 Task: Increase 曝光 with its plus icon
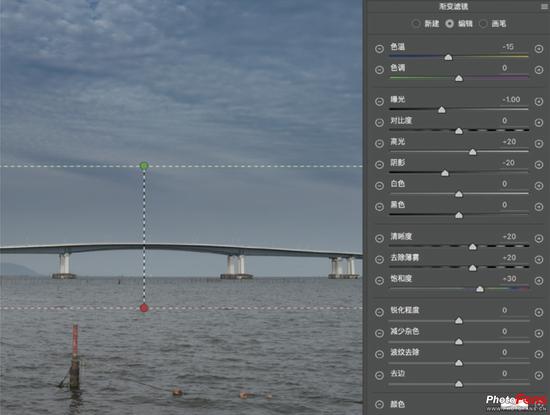(x=539, y=101)
